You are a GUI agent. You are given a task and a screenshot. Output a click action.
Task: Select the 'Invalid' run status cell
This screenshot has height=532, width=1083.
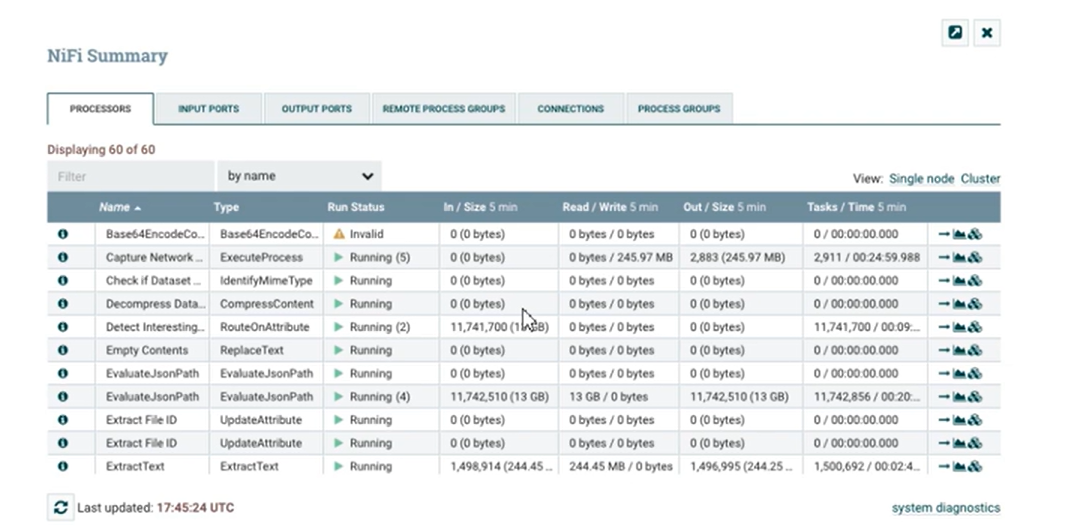(381, 234)
